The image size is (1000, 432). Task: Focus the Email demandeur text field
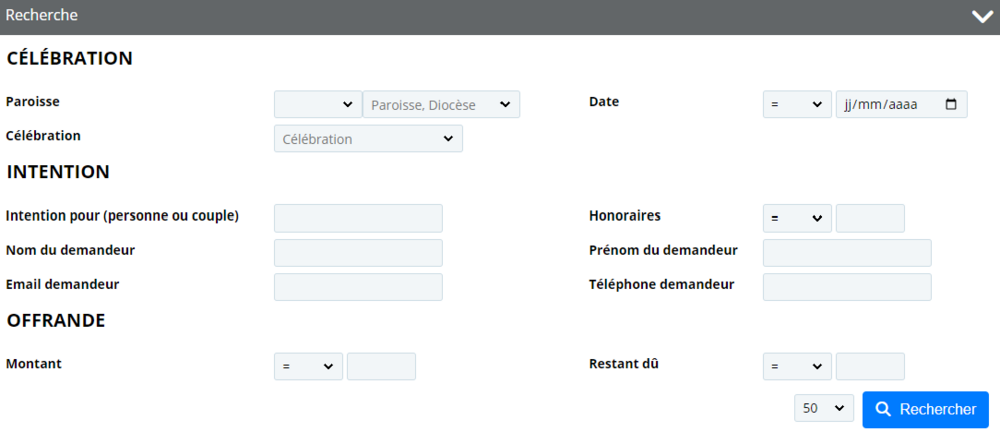pos(358,287)
